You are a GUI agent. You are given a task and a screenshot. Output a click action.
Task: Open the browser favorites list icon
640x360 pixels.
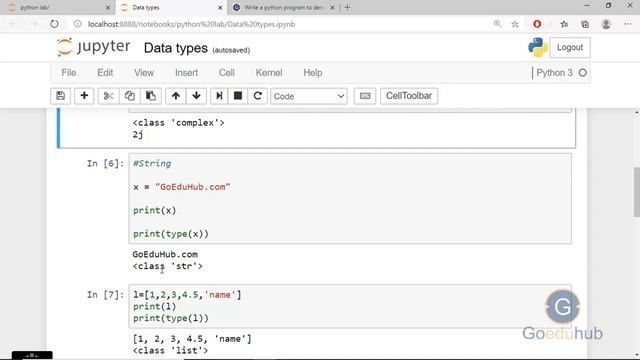564,24
